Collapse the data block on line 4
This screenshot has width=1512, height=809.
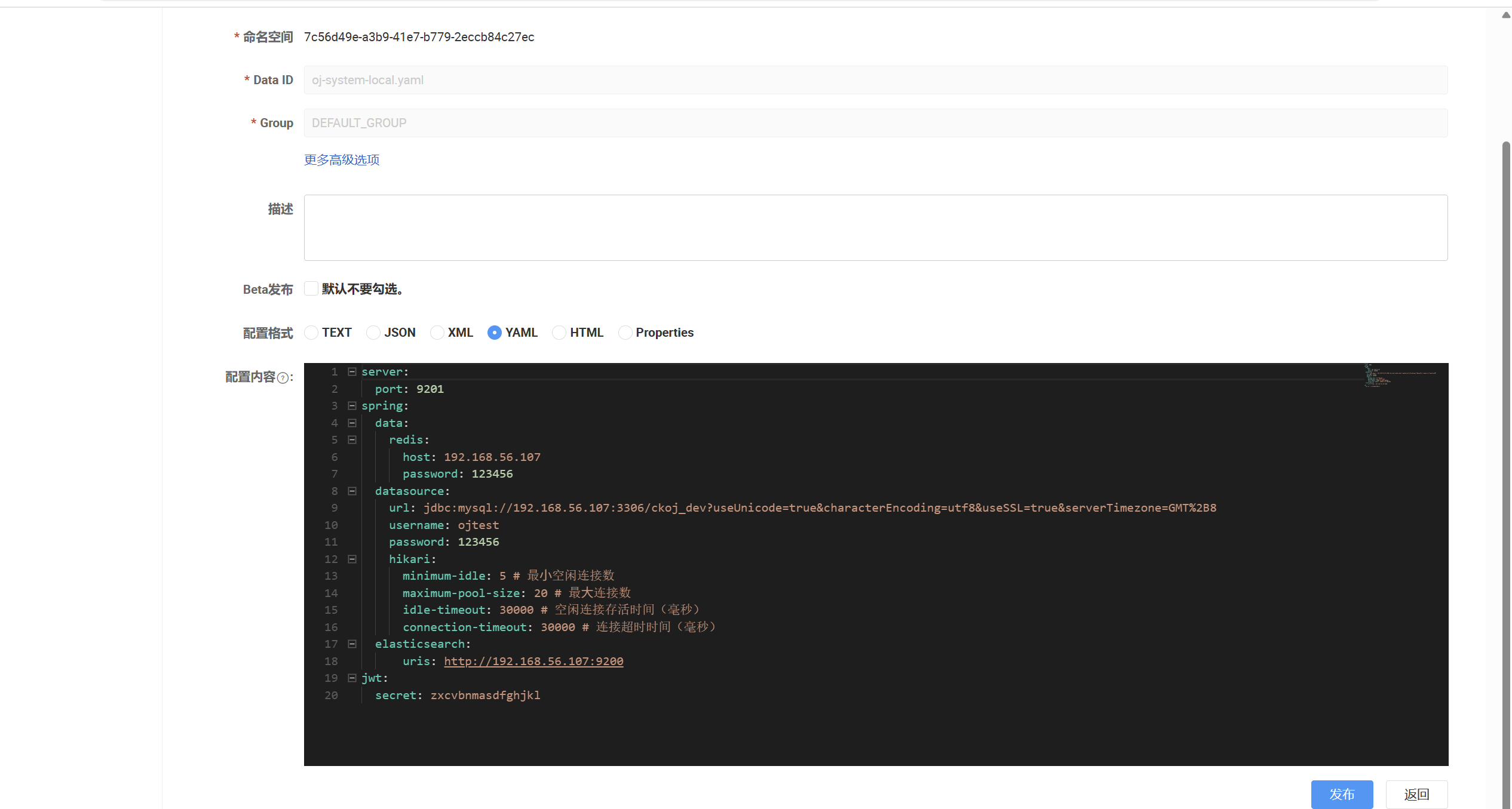point(352,423)
